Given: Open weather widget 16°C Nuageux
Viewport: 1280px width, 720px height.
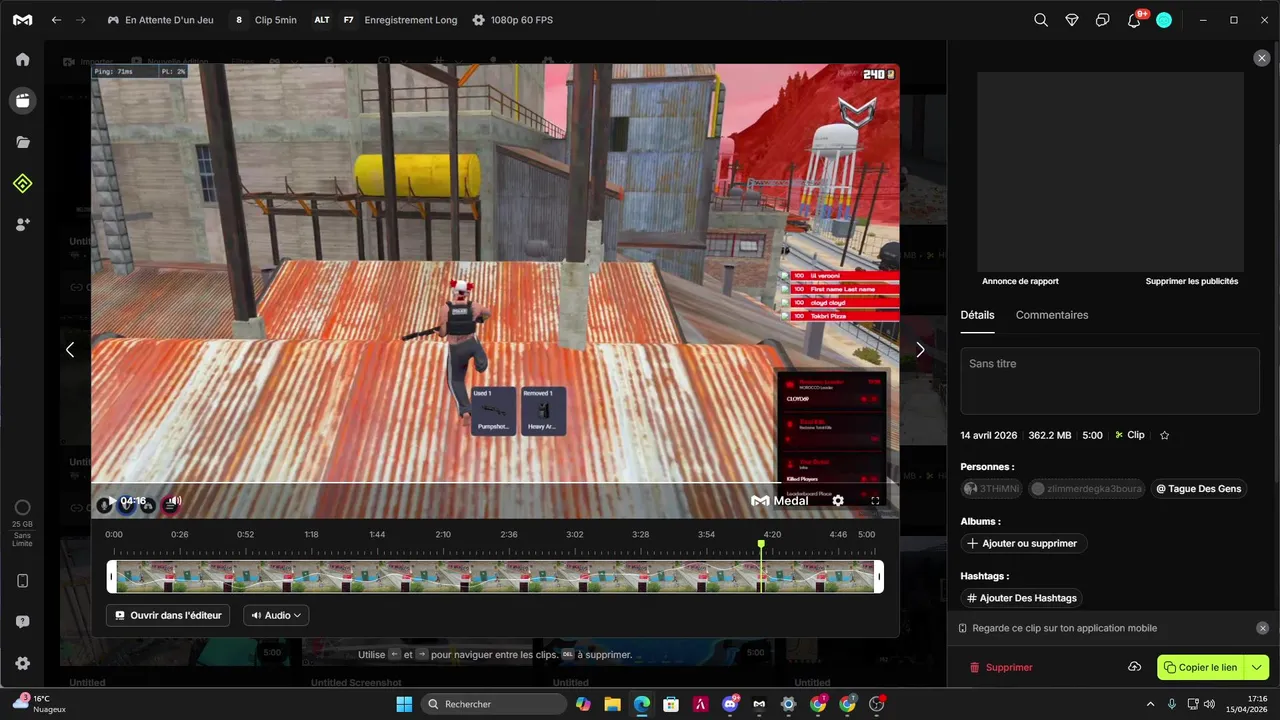Looking at the screenshot, I should (x=40, y=704).
